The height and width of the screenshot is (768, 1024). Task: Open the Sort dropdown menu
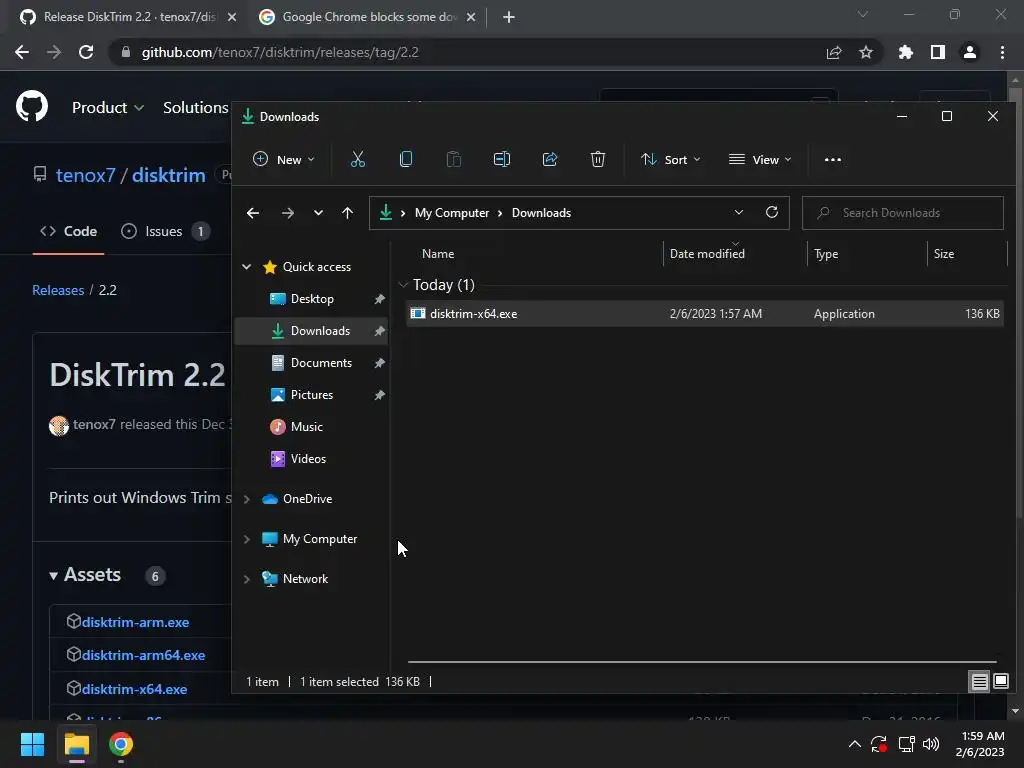pyautogui.click(x=671, y=159)
